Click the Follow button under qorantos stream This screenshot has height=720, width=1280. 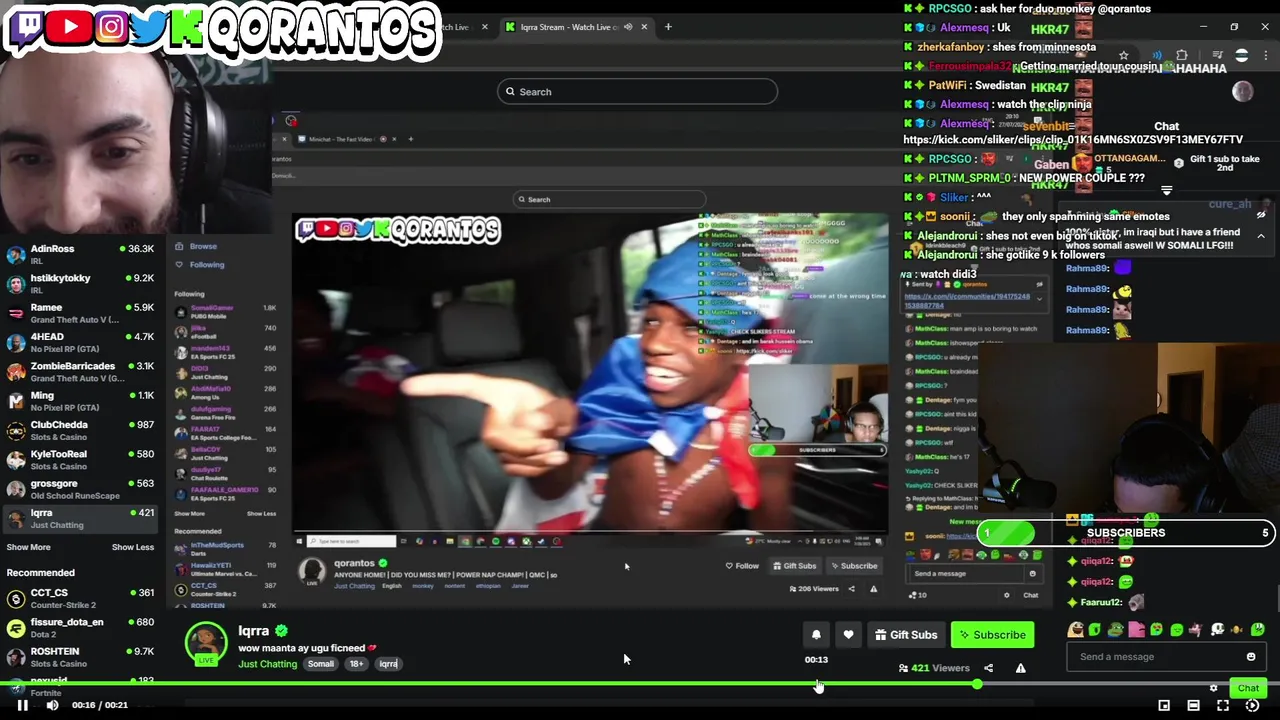tap(741, 566)
